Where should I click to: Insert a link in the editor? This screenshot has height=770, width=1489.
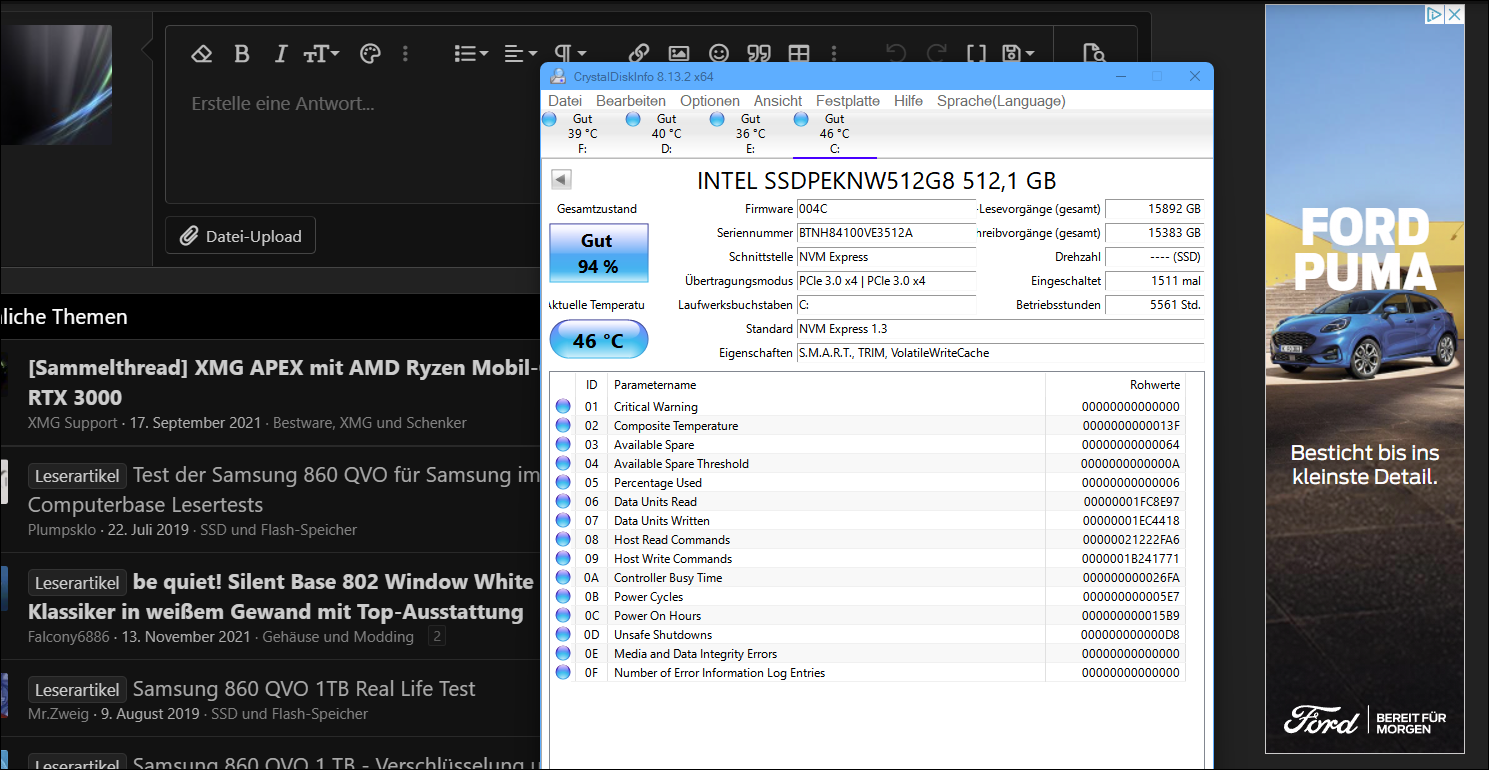point(639,54)
